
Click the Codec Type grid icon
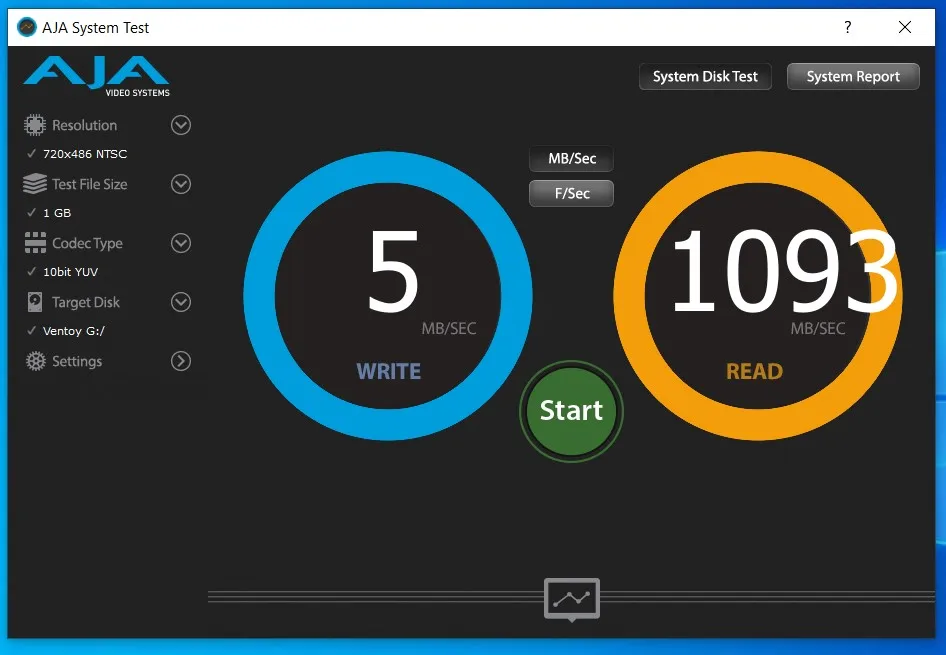[35, 242]
